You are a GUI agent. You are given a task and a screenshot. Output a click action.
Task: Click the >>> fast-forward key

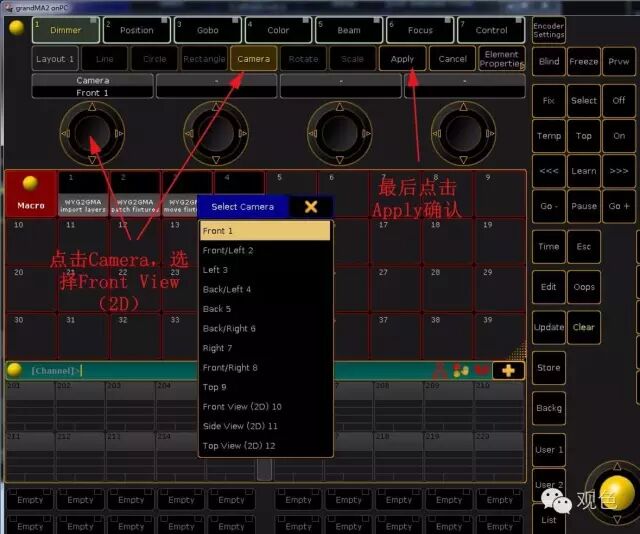tap(619, 171)
